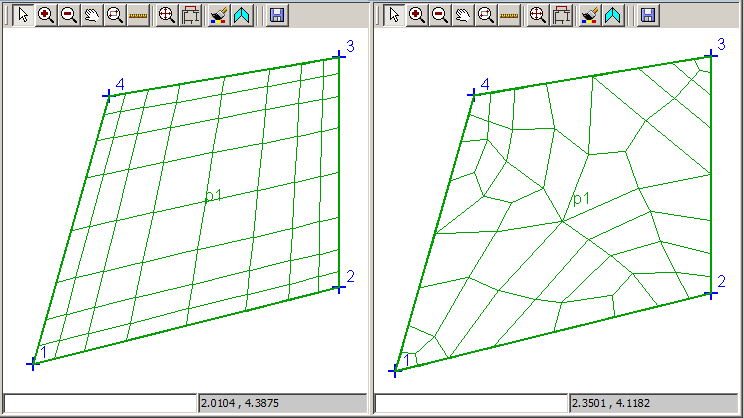Select point 1 in the left mesh view
This screenshot has height=418, width=744.
(x=33, y=364)
